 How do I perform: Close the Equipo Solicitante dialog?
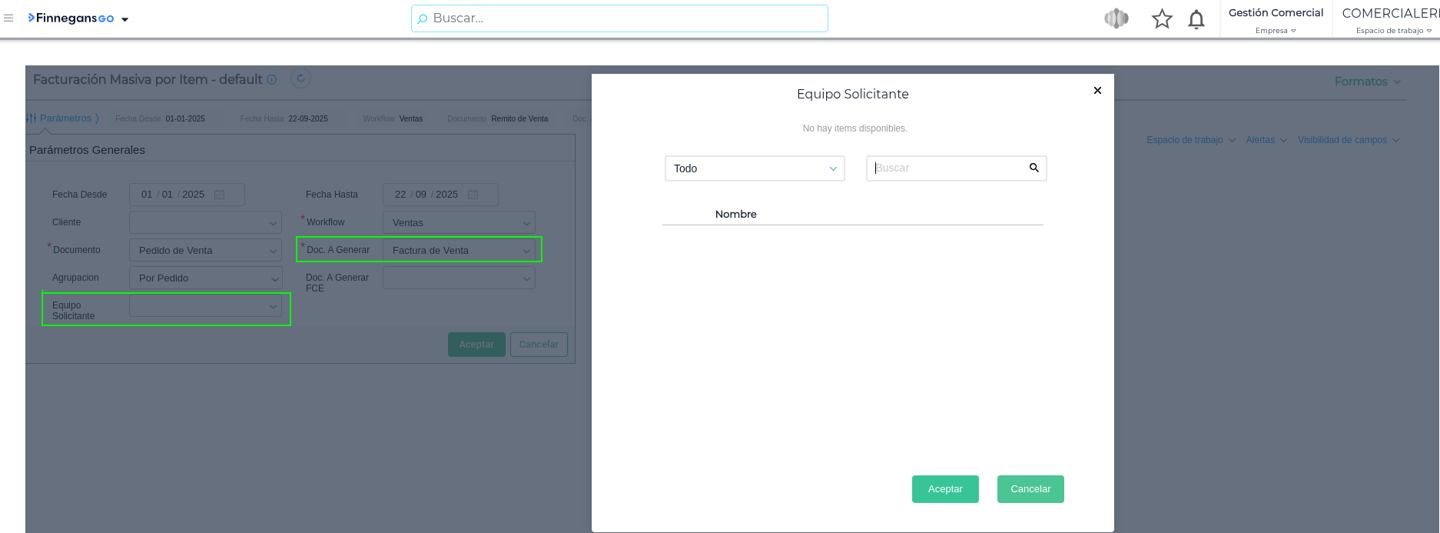1097,90
